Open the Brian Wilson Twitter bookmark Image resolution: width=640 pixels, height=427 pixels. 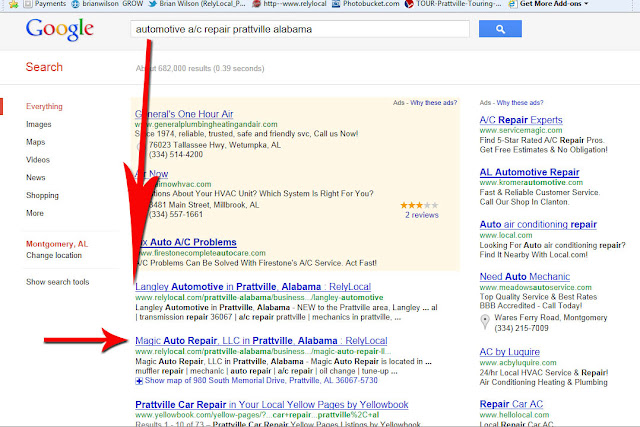click(x=197, y=4)
